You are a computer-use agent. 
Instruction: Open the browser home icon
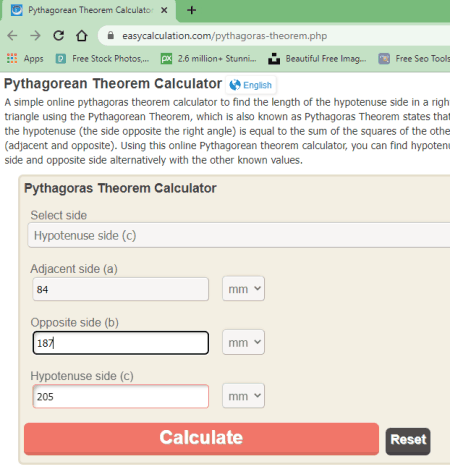[x=82, y=35]
